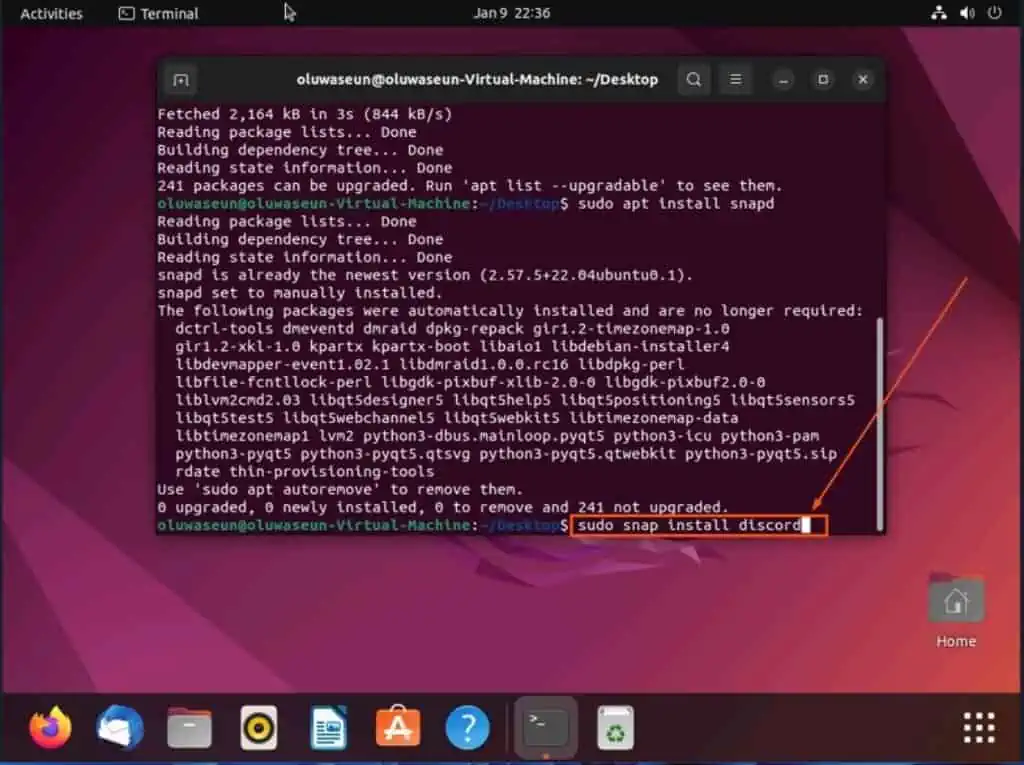Open the Trash from the dock
The image size is (1024, 765).
click(615, 727)
